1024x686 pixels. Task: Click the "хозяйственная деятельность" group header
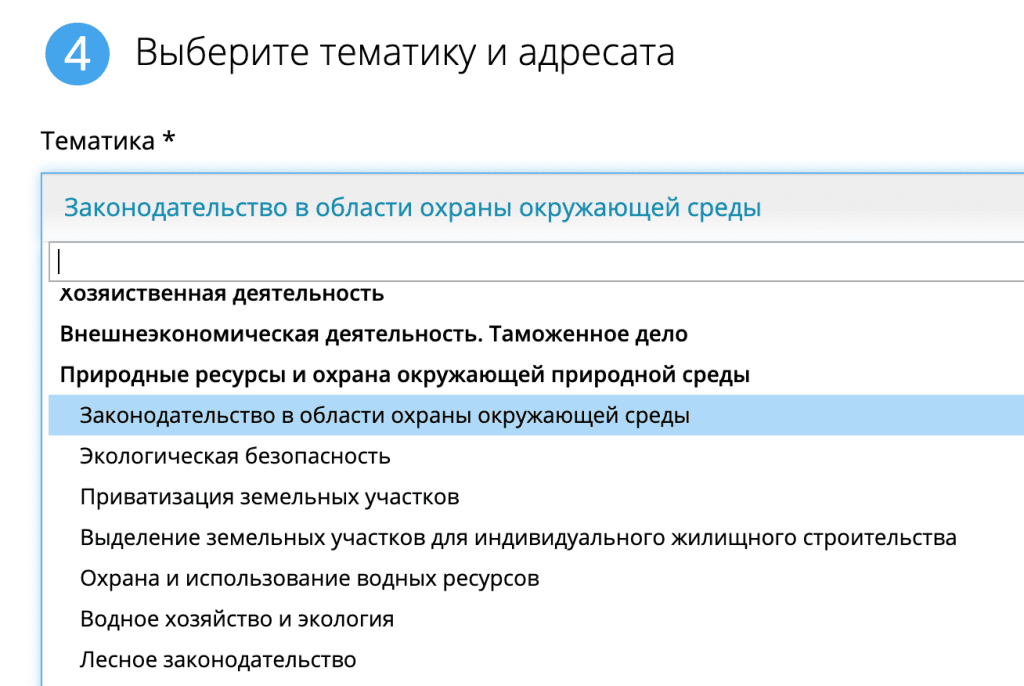(221, 294)
